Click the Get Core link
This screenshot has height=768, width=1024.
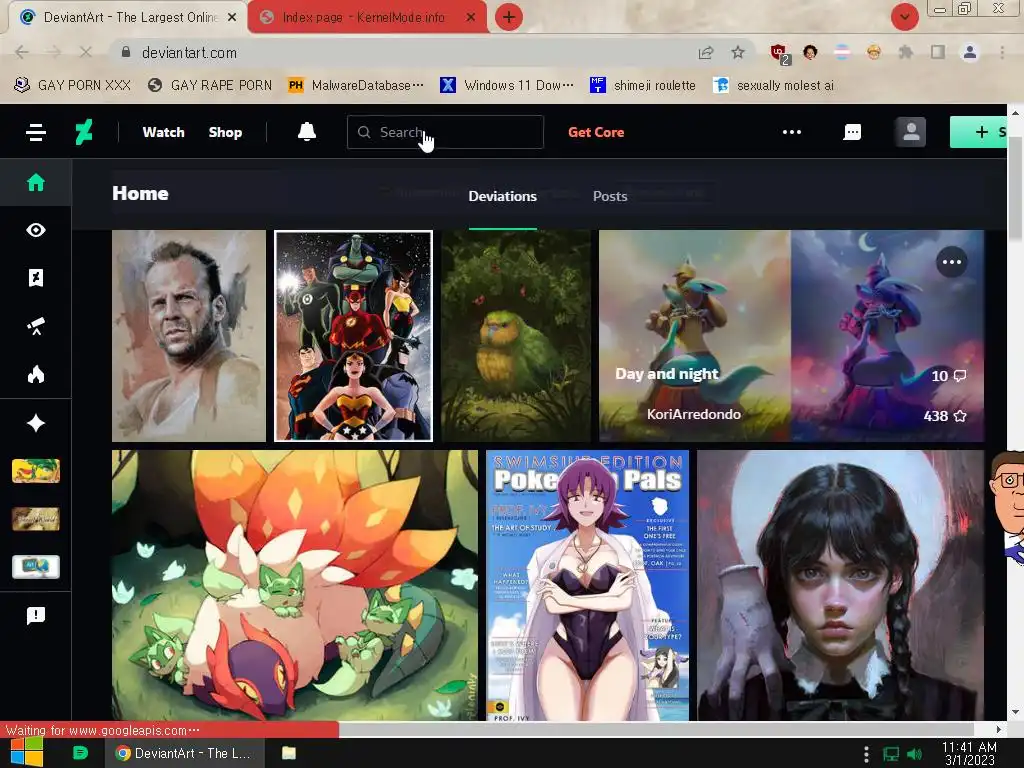click(596, 133)
